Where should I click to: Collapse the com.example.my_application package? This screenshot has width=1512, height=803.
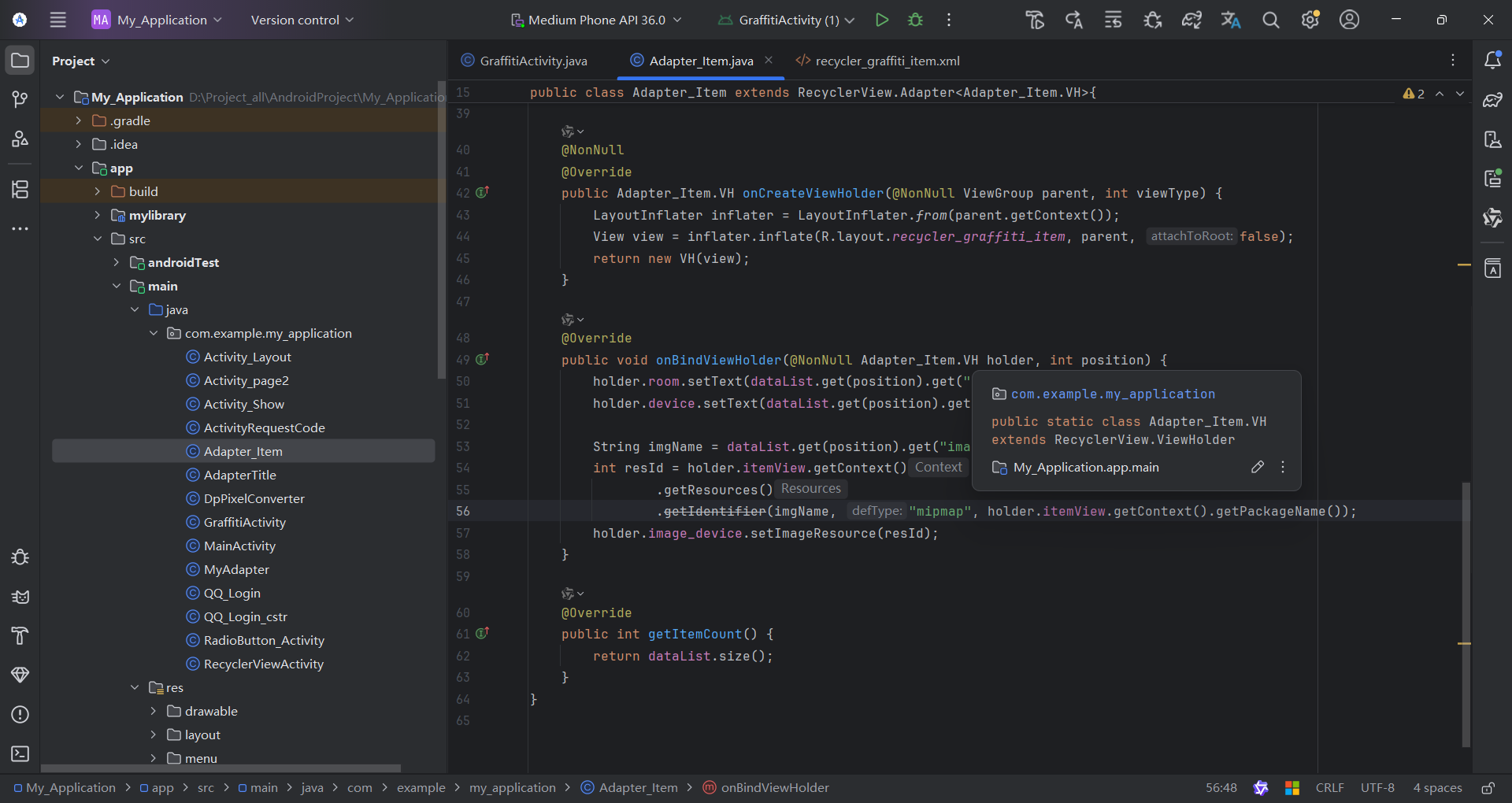(154, 333)
